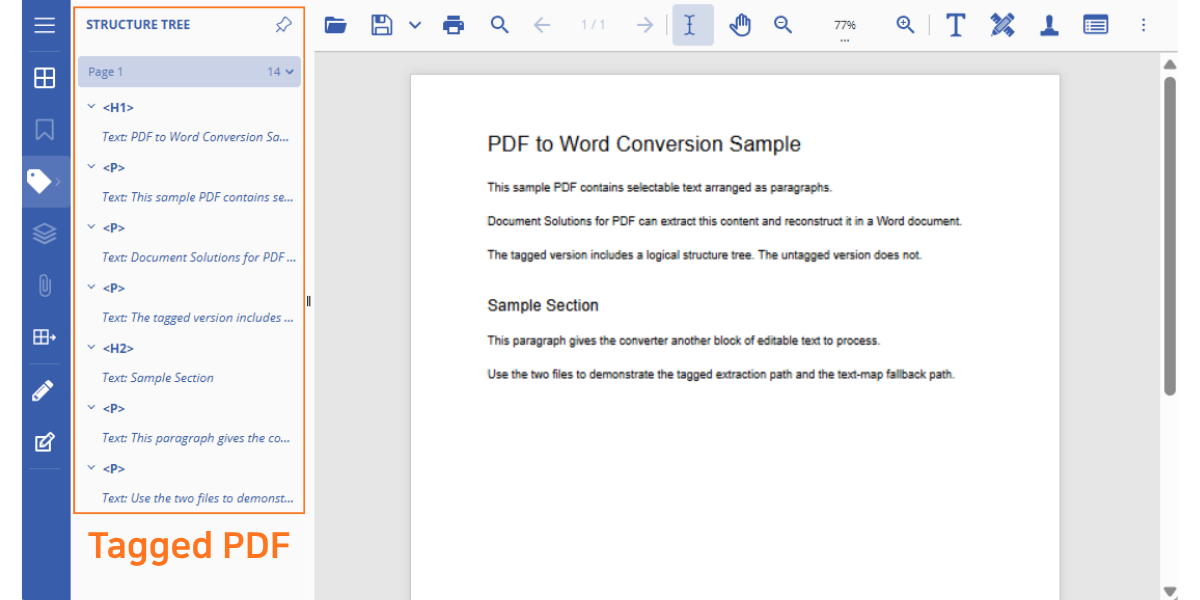
Task: Click the scrollbar up arrow
Action: click(1170, 65)
